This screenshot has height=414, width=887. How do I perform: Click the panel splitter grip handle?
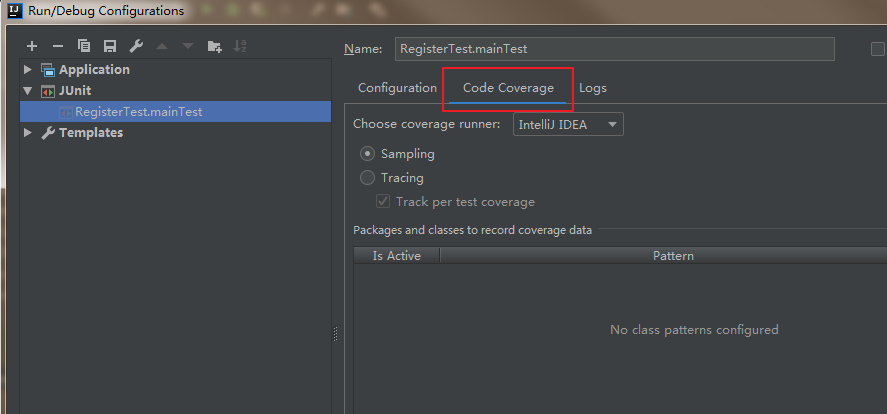[335, 334]
